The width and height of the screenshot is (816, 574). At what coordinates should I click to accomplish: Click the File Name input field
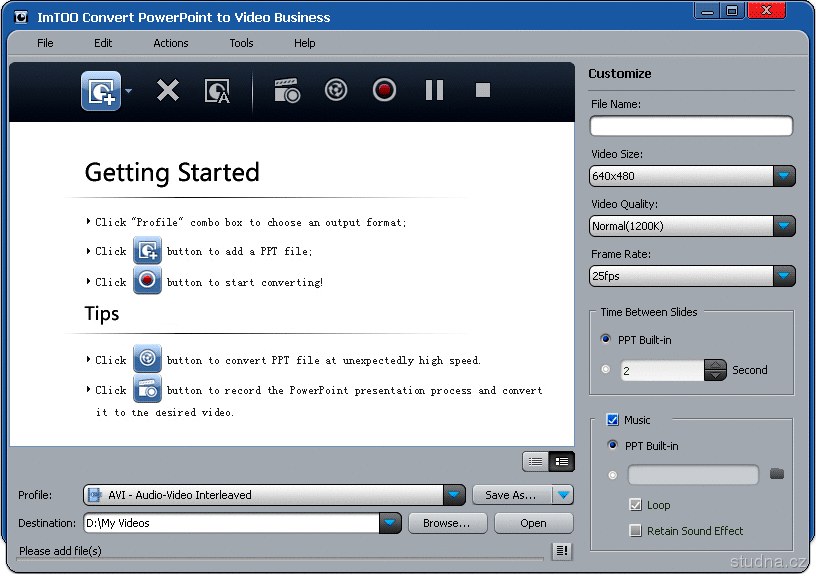tap(691, 126)
